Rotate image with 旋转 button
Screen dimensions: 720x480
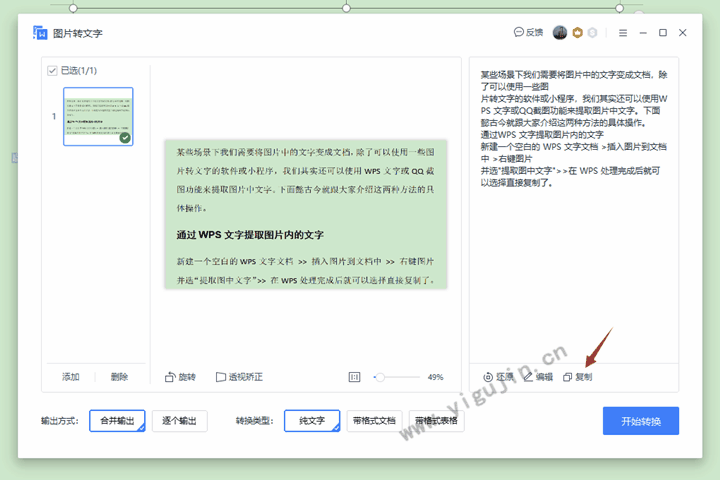click(x=180, y=377)
